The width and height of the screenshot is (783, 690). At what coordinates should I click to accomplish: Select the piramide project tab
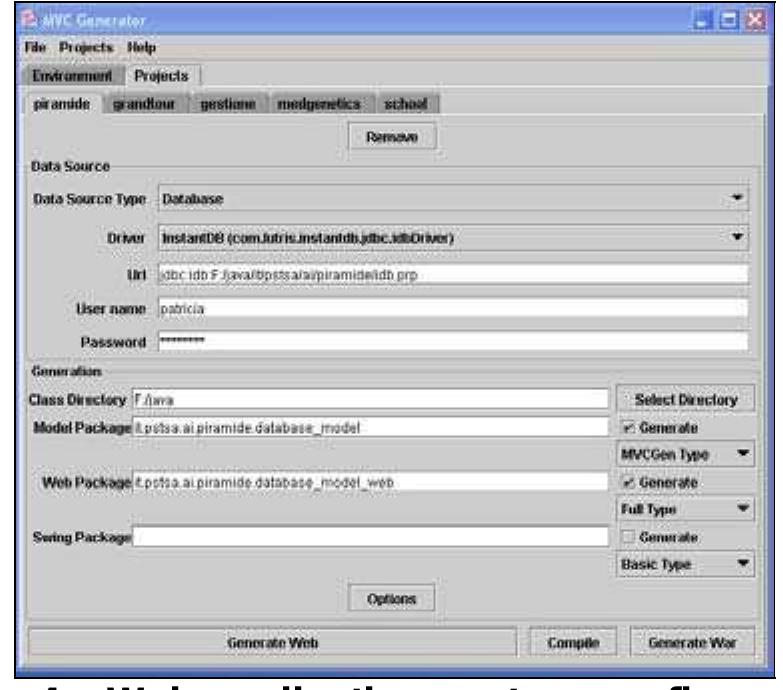62,104
